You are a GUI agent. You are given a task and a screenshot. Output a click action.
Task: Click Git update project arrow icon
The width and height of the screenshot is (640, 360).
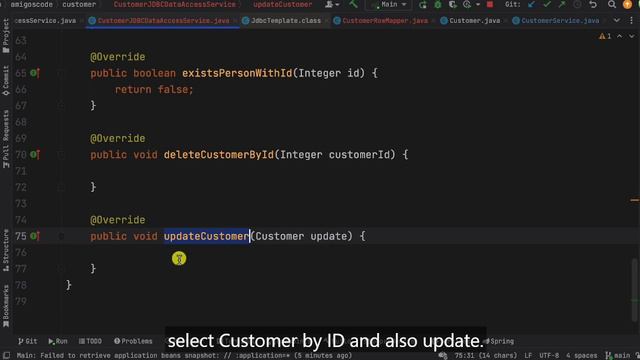[x=531, y=5]
